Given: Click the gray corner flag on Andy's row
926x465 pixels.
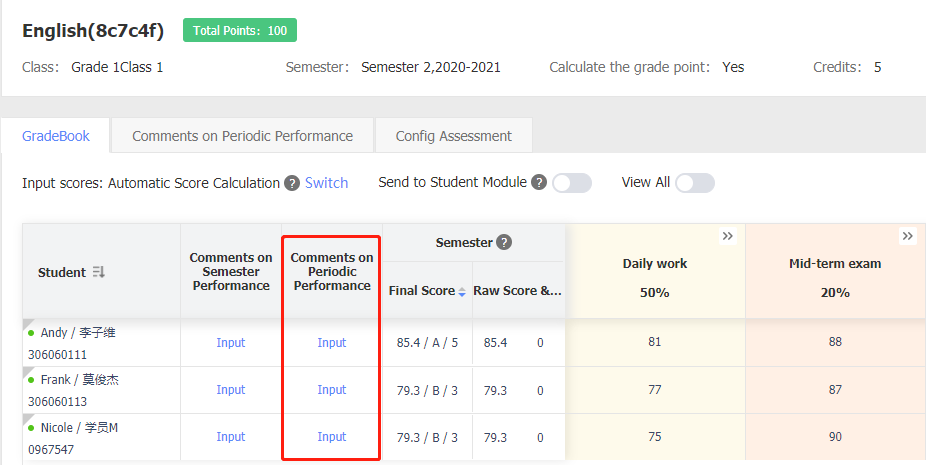Looking at the screenshot, I should [27, 324].
